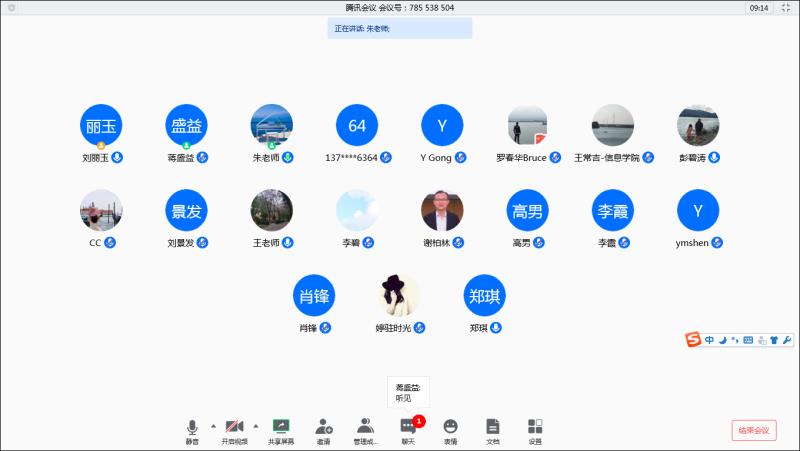
Task: Click the Sogou input wrench settings icon
Action: click(x=787, y=341)
